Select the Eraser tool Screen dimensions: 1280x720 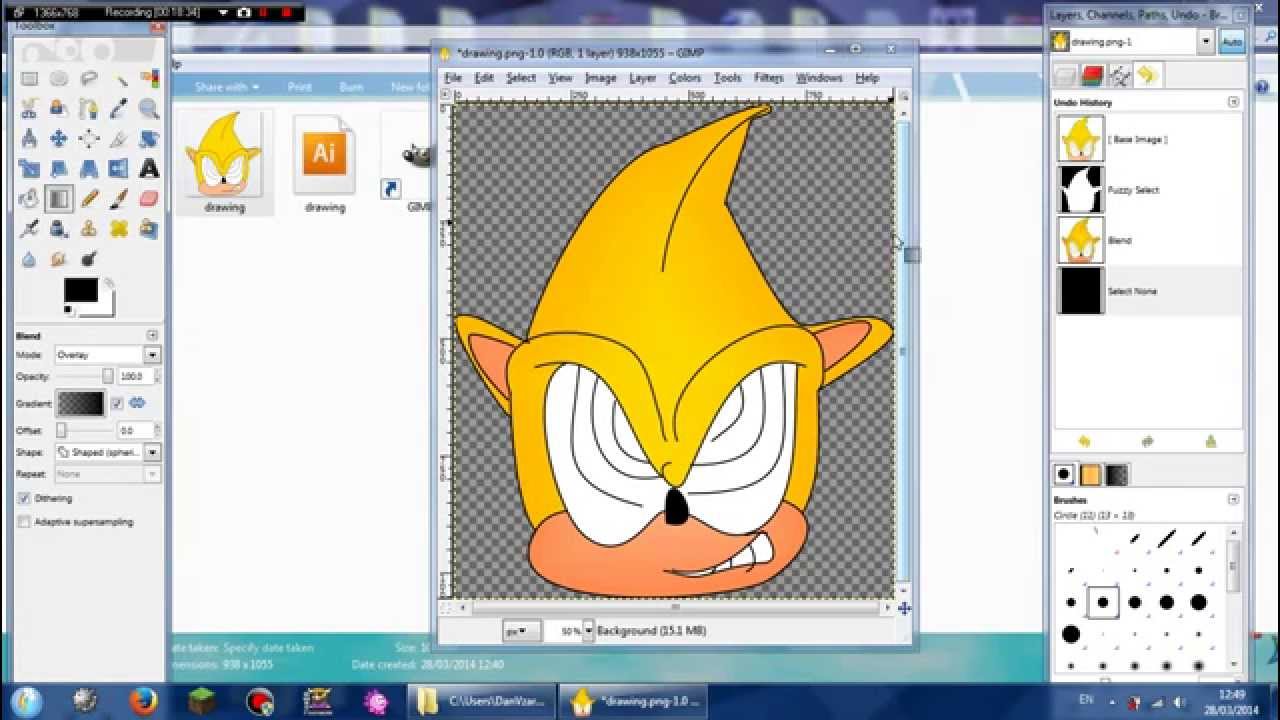click(149, 199)
